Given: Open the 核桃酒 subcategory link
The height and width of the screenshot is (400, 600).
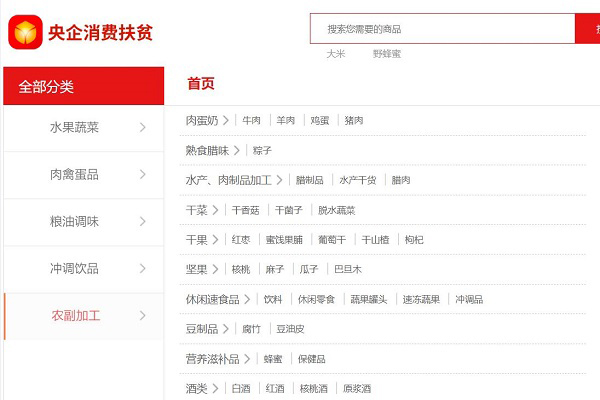Looking at the screenshot, I should click(313, 389).
